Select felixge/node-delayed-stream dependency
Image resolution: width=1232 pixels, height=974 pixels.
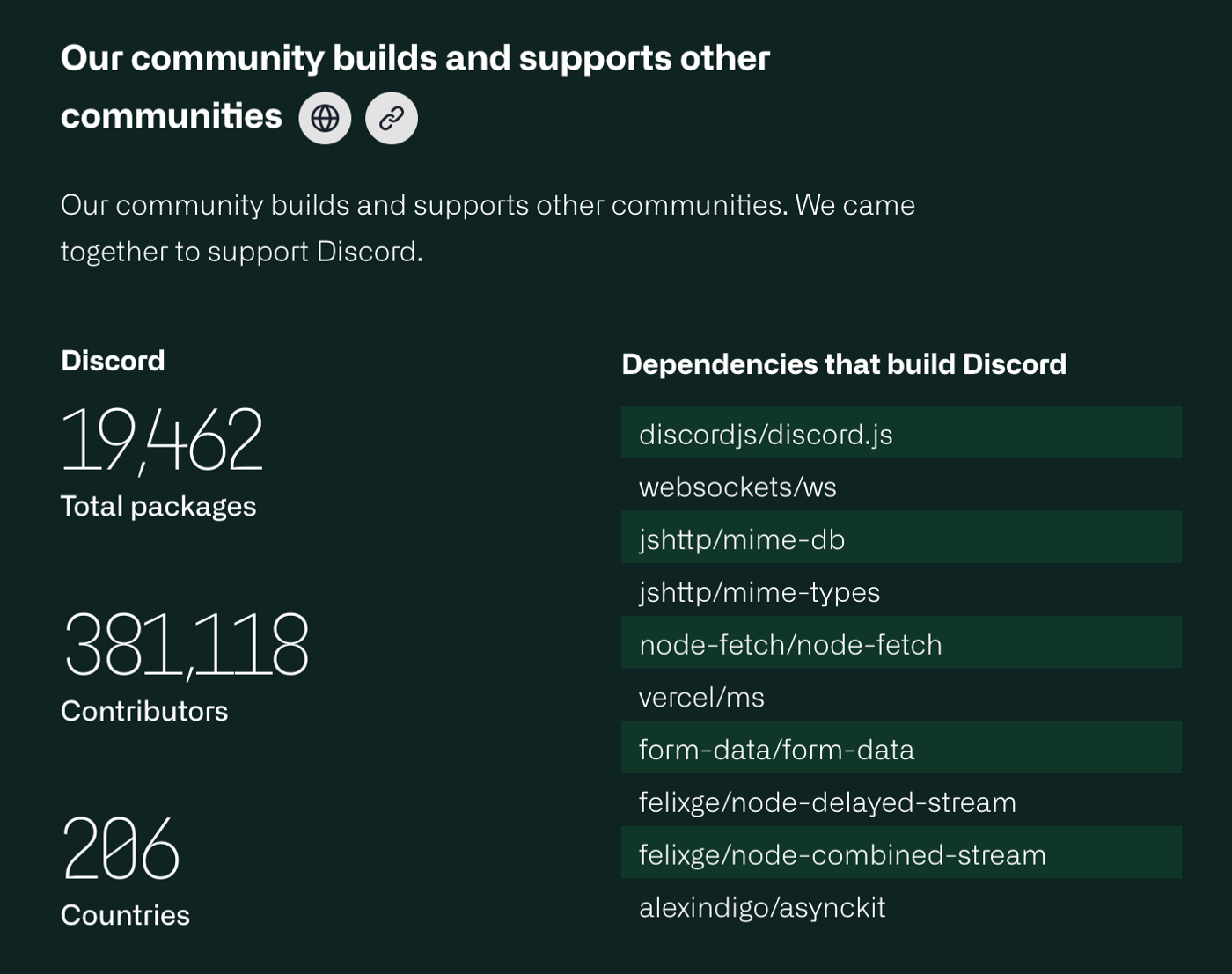point(901,801)
